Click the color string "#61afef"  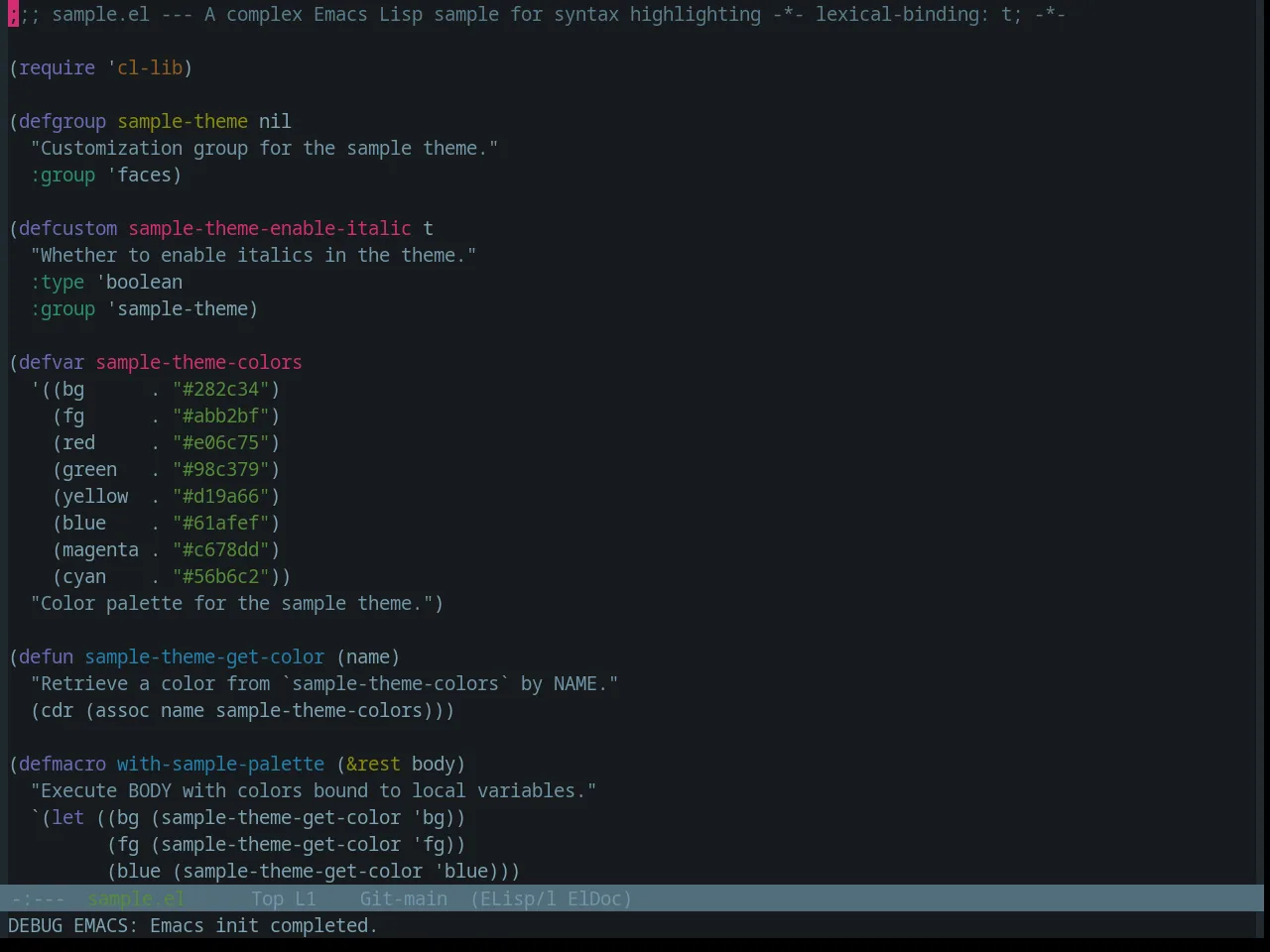[221, 523]
